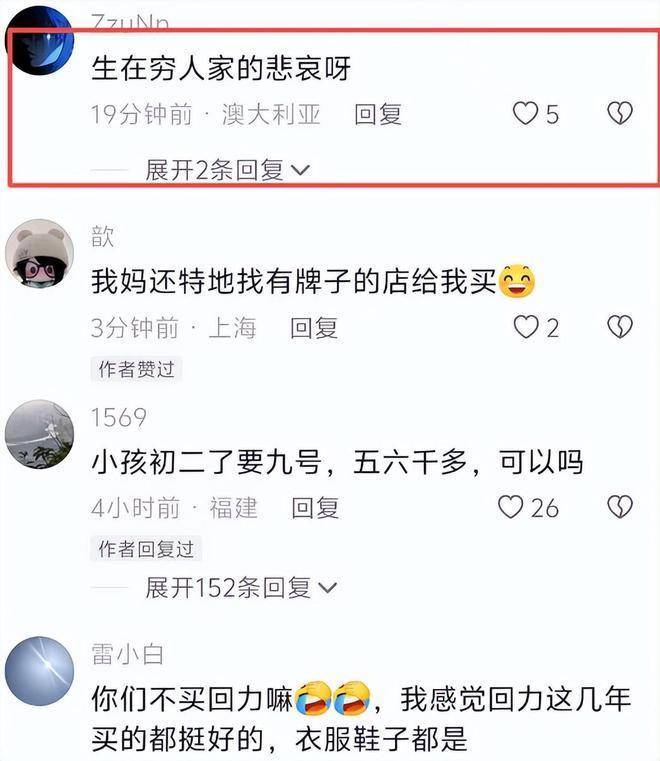Click the 作者回复过 tag
The width and height of the screenshot is (660, 761).
146,549
